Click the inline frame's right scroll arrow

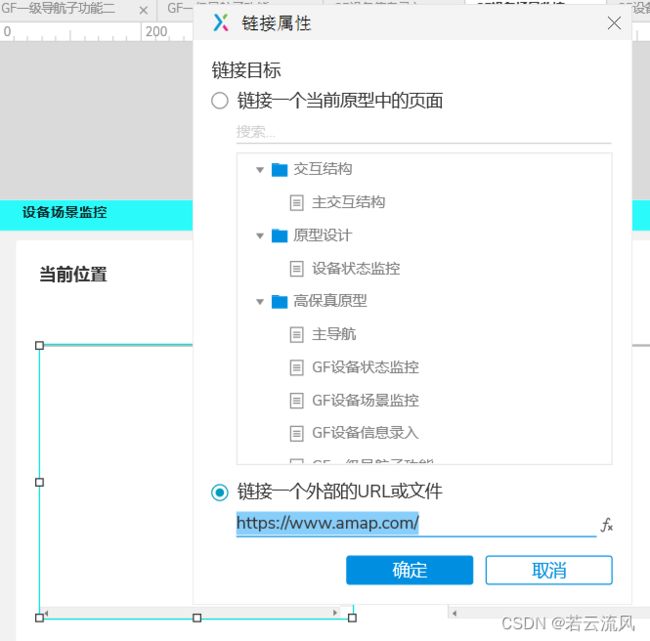pyautogui.click(x=335, y=612)
